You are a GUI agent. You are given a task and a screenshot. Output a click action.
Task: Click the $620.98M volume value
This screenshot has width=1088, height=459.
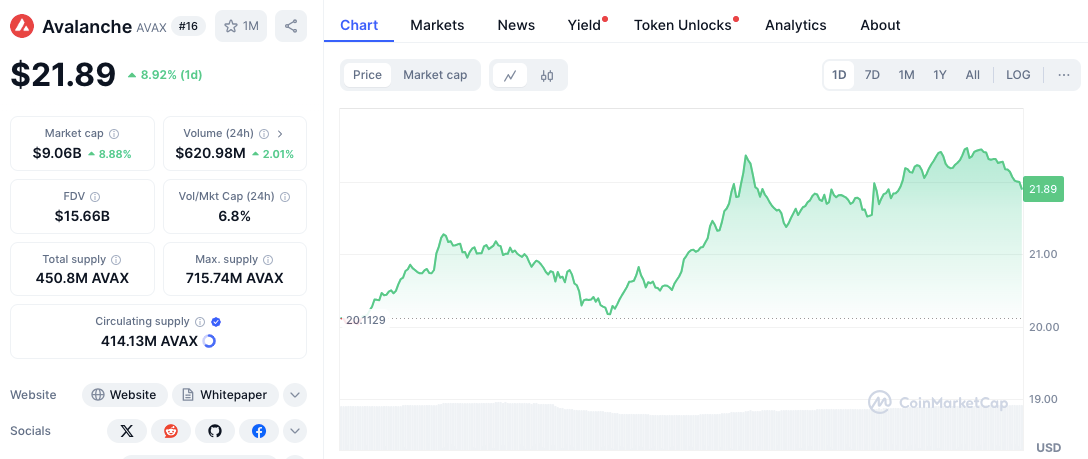pyautogui.click(x=210, y=153)
